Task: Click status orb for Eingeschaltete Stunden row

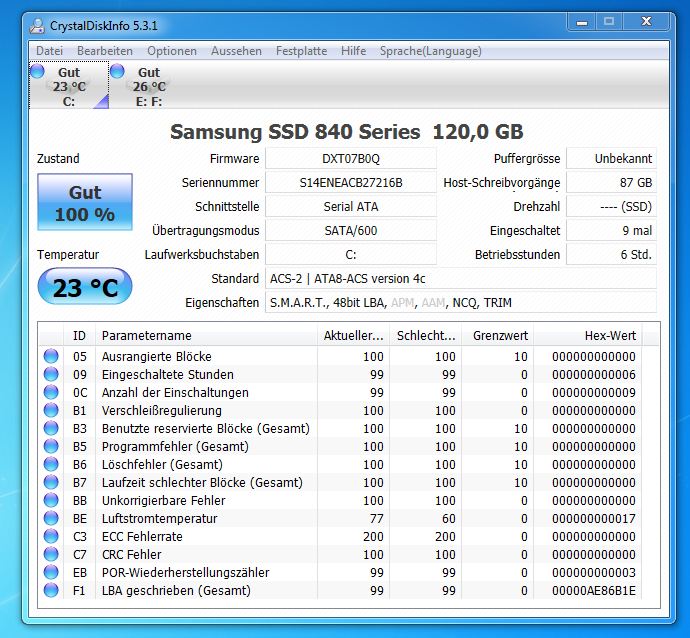Action: (51, 374)
